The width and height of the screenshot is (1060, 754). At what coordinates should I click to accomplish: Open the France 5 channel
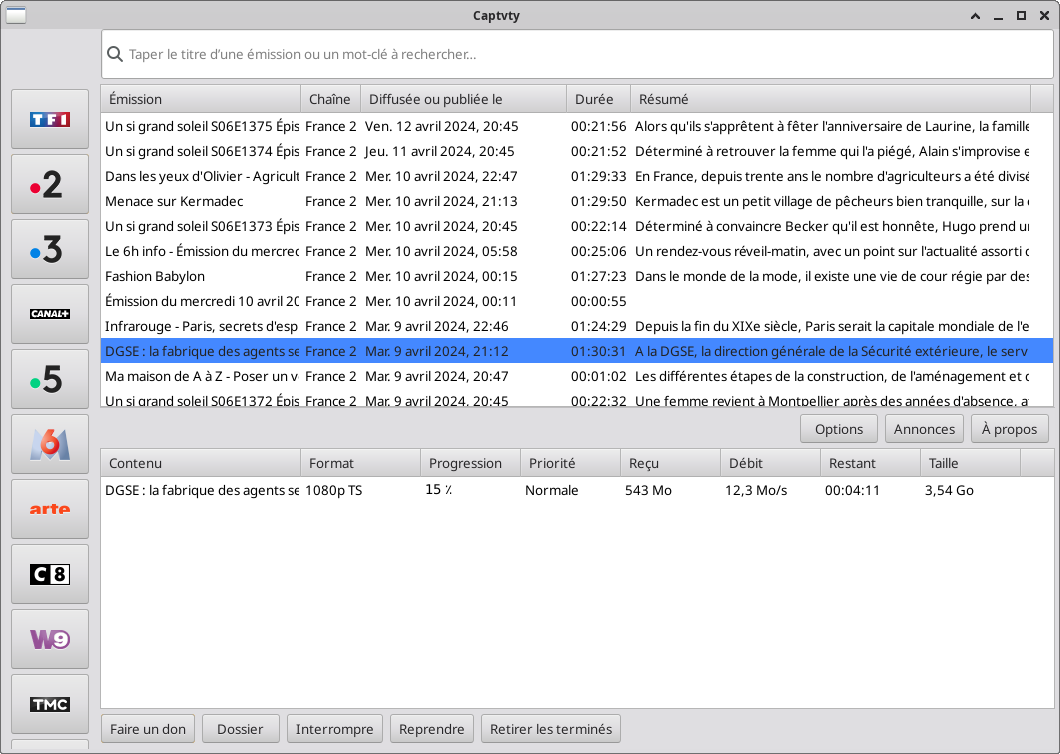point(50,379)
